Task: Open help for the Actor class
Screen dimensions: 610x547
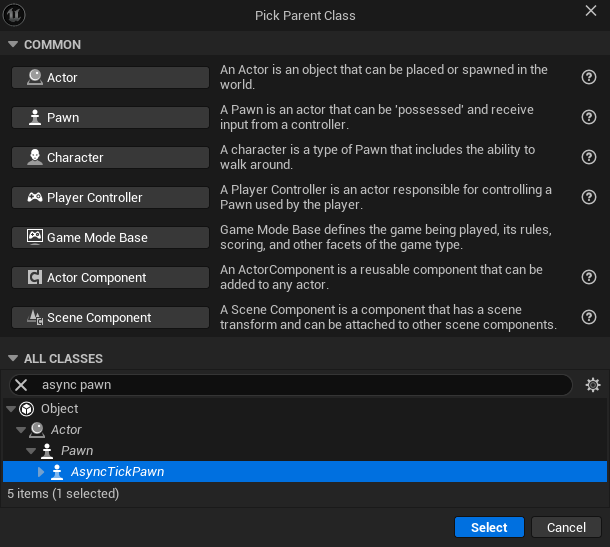Action: pos(589,77)
